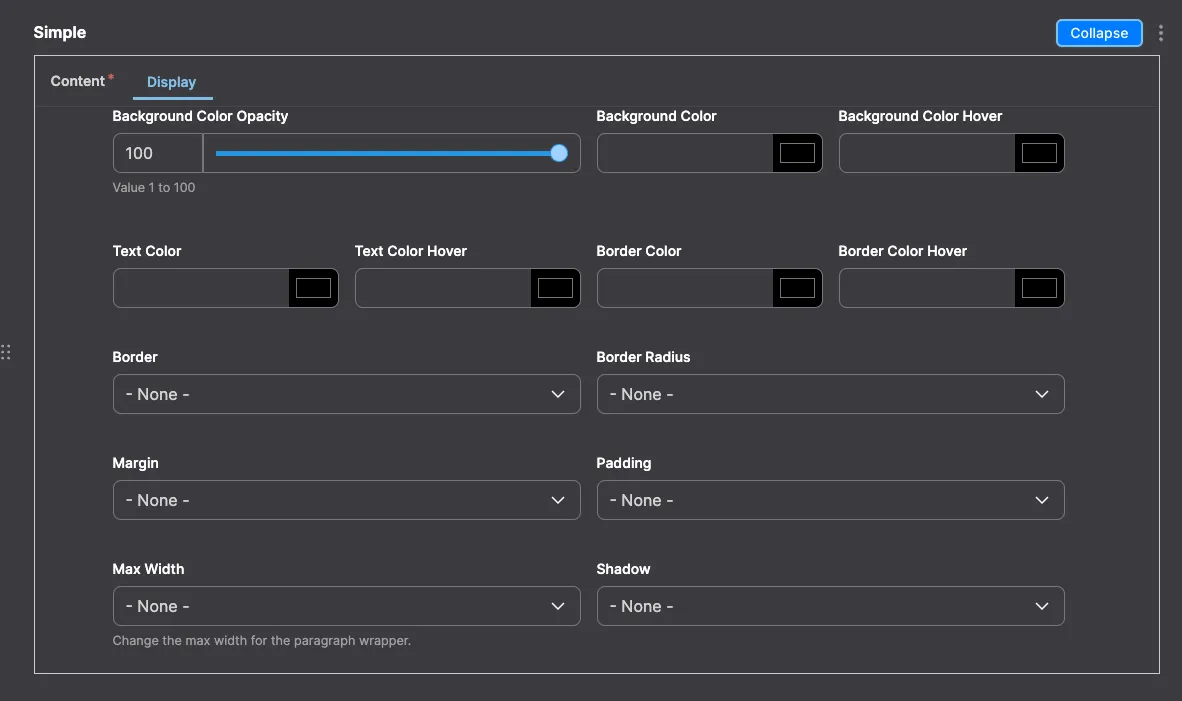
Task: Click the 'Value 1 to 100' help text
Action: (154, 188)
